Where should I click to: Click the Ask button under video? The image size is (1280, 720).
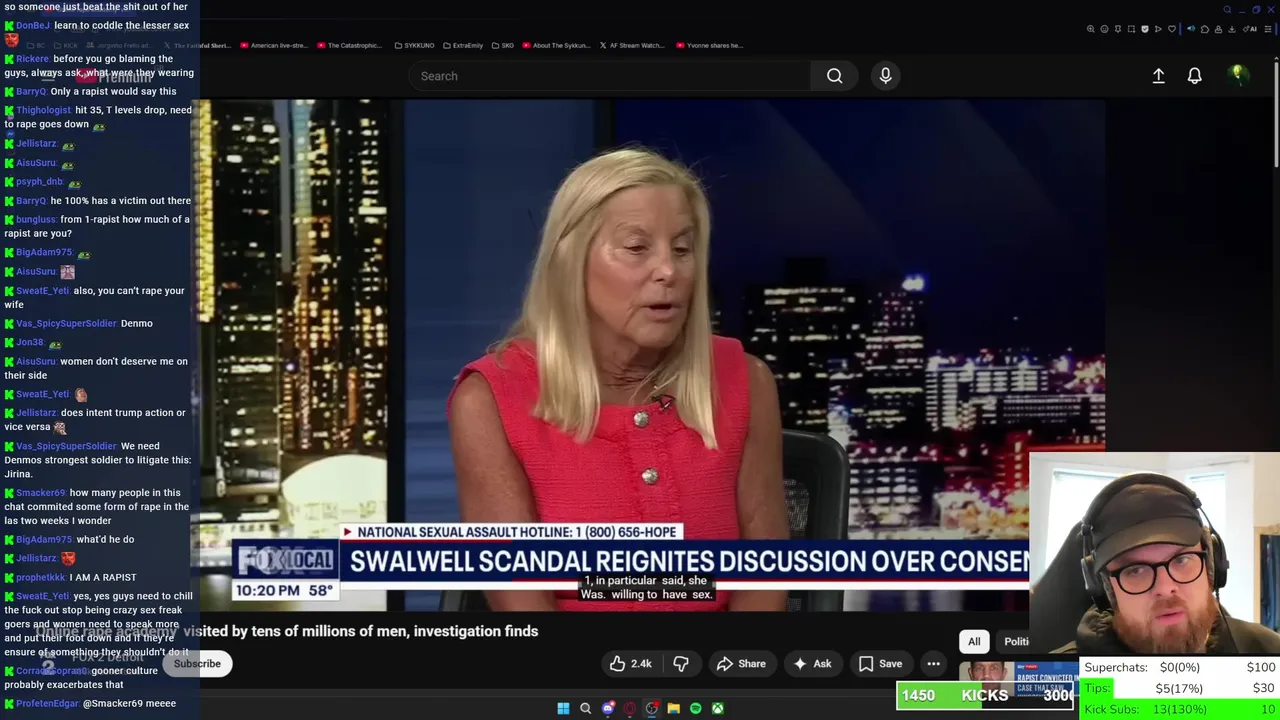pos(812,664)
